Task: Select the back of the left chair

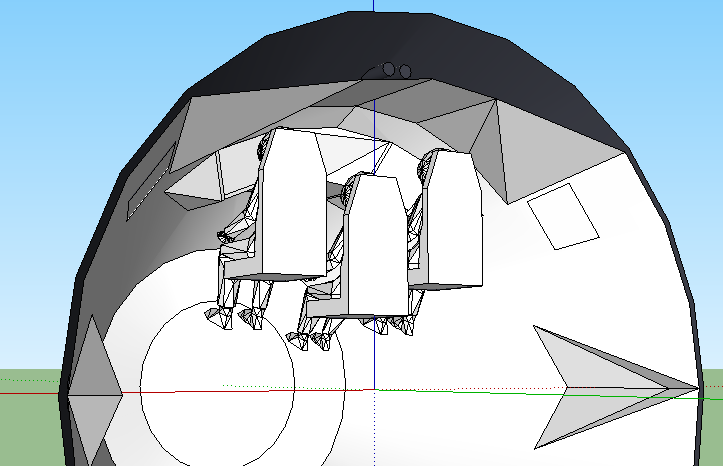Action: point(294,202)
